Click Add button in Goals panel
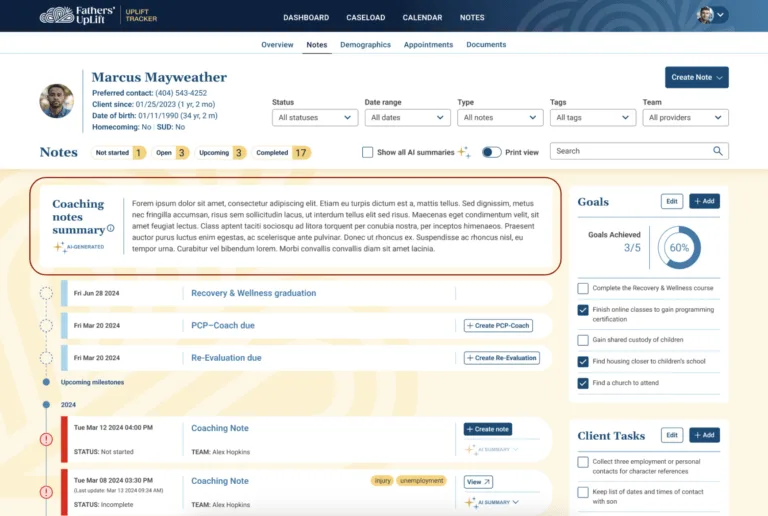Viewport: 768px width, 516px height. click(704, 201)
